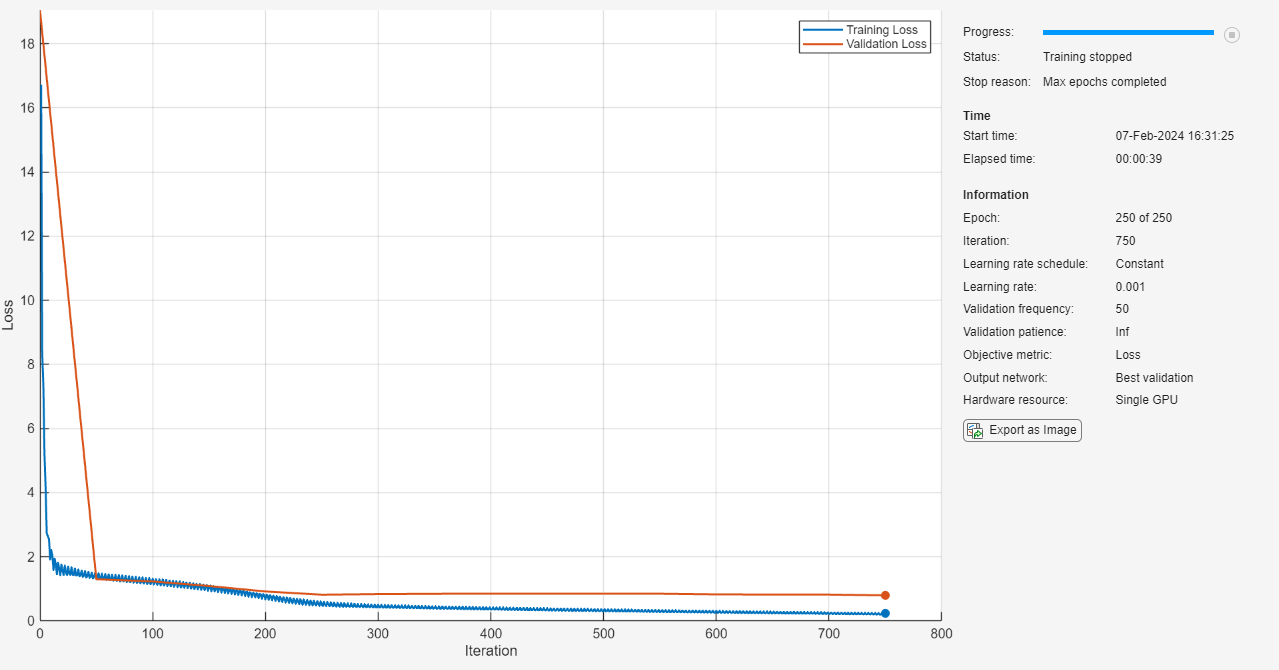Click the final orange validation loss marker
The height and width of the screenshot is (670, 1279).
coord(885,595)
